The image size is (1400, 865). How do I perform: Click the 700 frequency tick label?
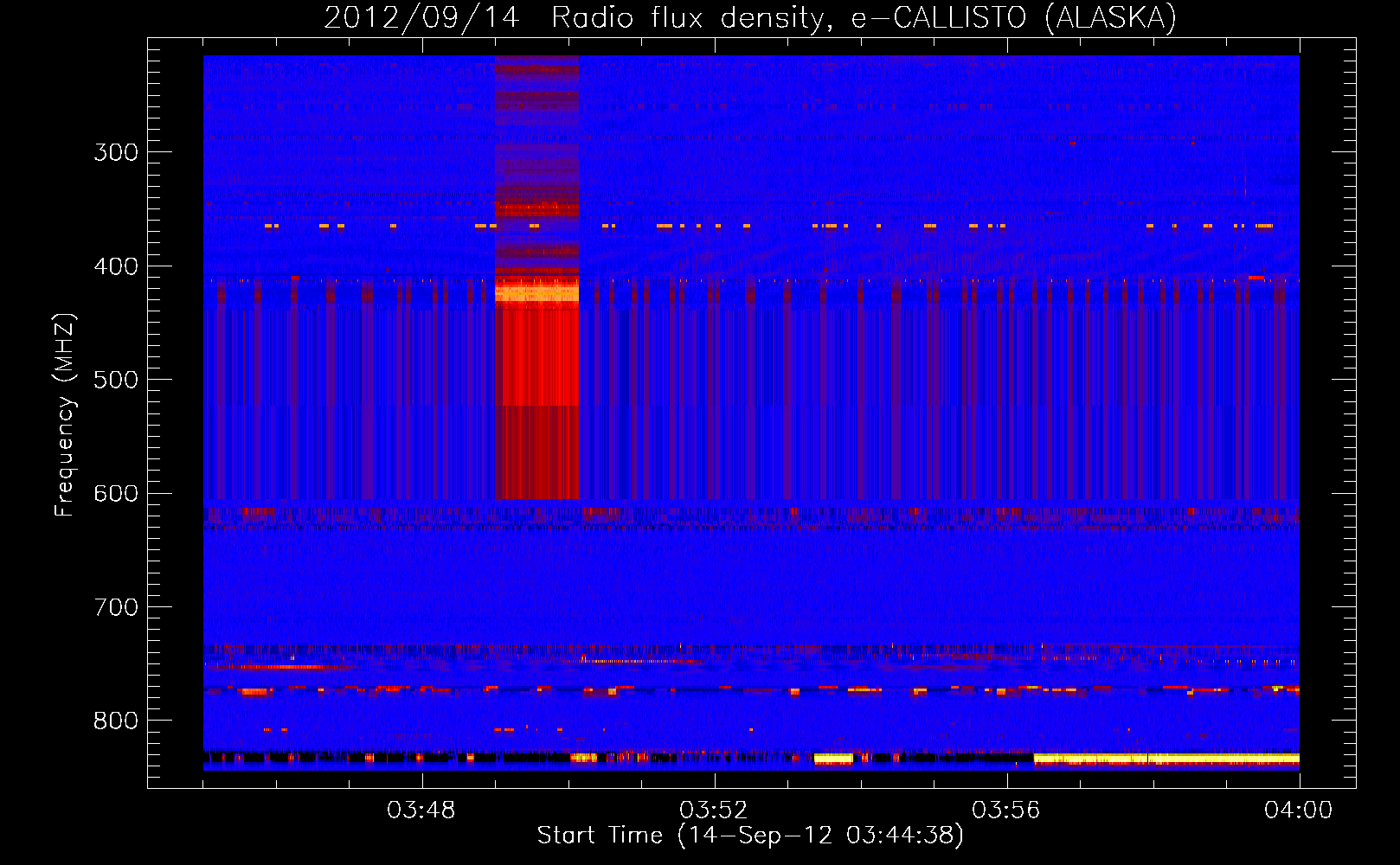[116, 607]
